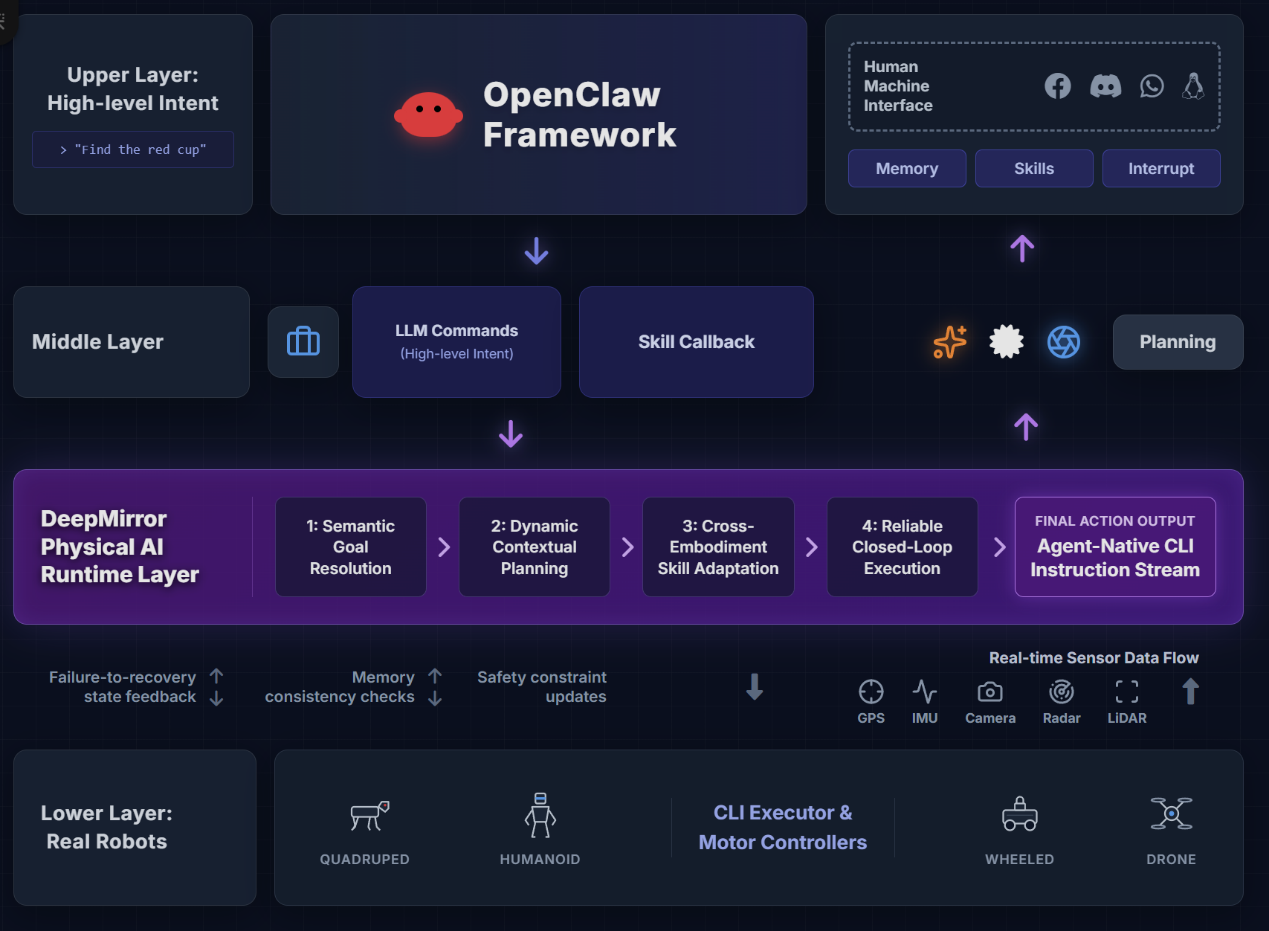Click the "Find the red cup" prompt field
This screenshot has width=1269, height=931.
[x=133, y=150]
